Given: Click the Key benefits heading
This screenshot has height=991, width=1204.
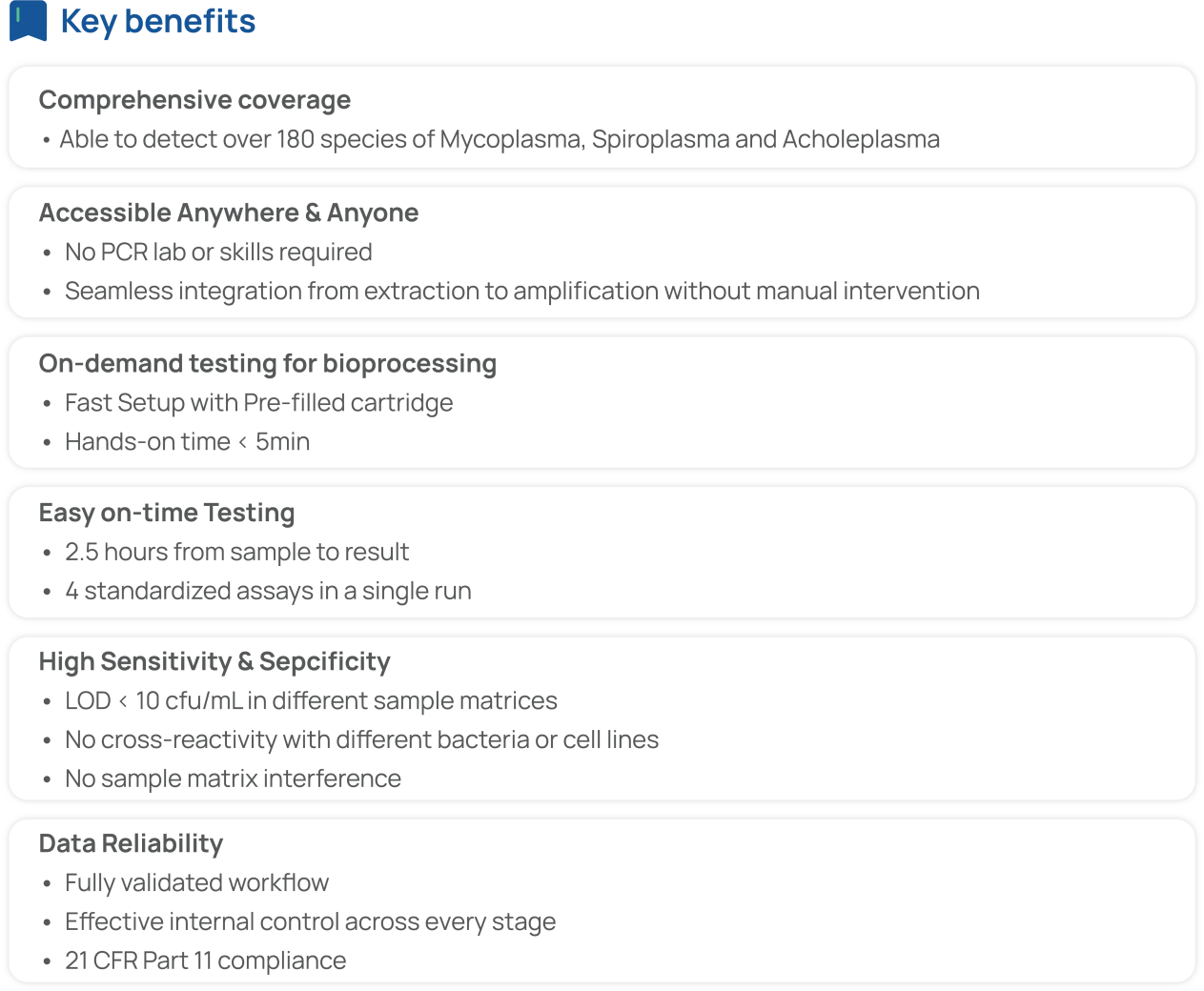Looking at the screenshot, I should coord(157,21).
